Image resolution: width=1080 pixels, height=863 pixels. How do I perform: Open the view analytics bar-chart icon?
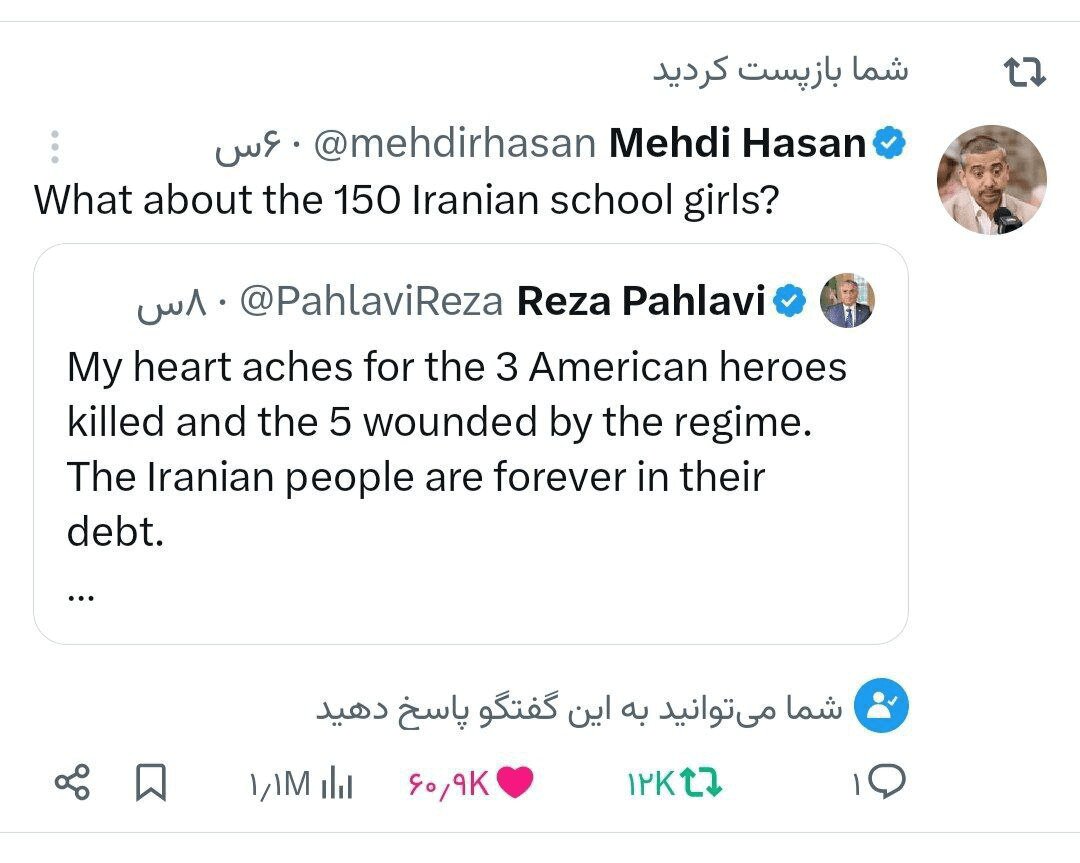click(337, 784)
